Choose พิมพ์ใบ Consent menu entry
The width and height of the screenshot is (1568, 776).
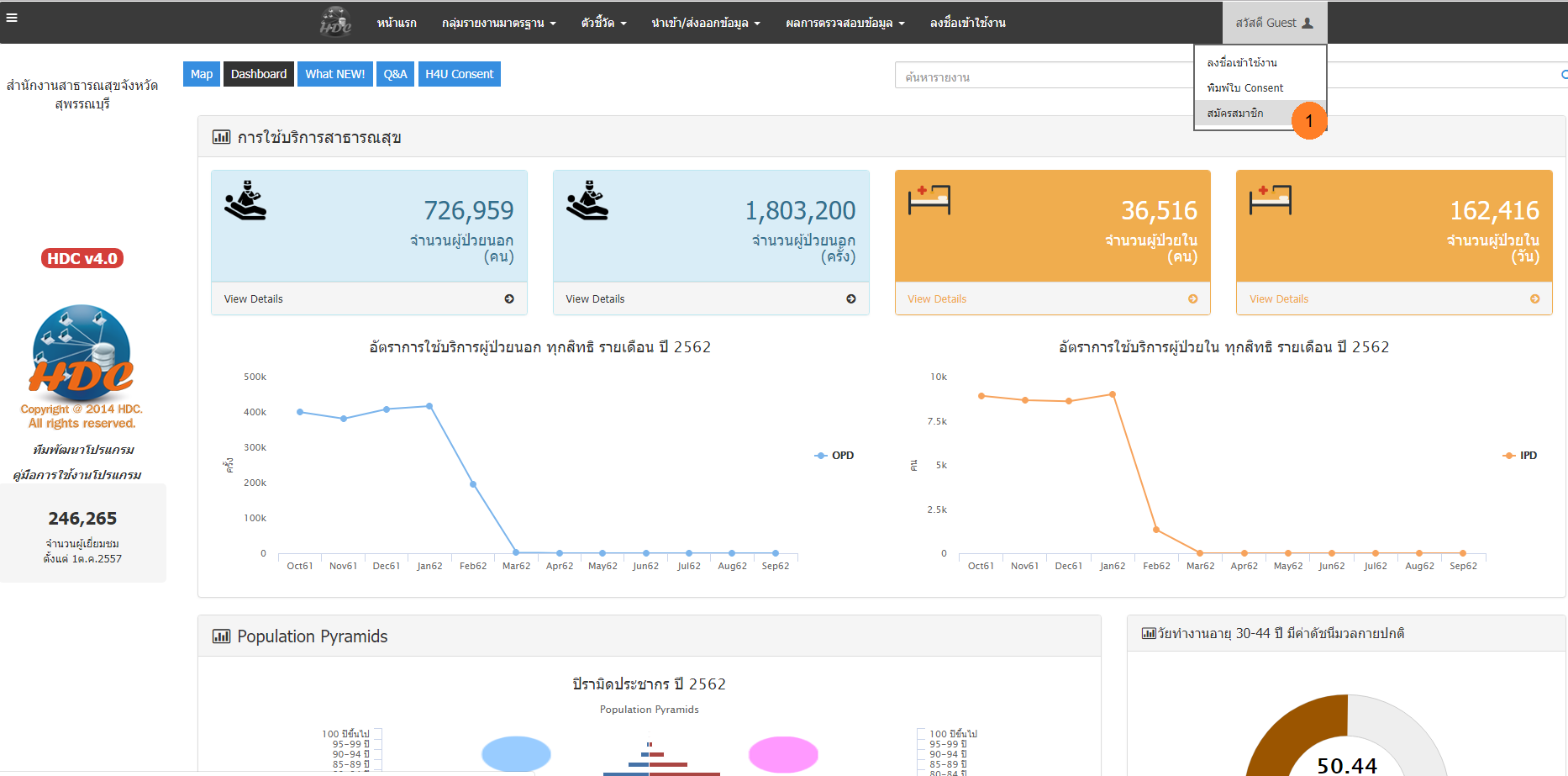click(x=1244, y=88)
